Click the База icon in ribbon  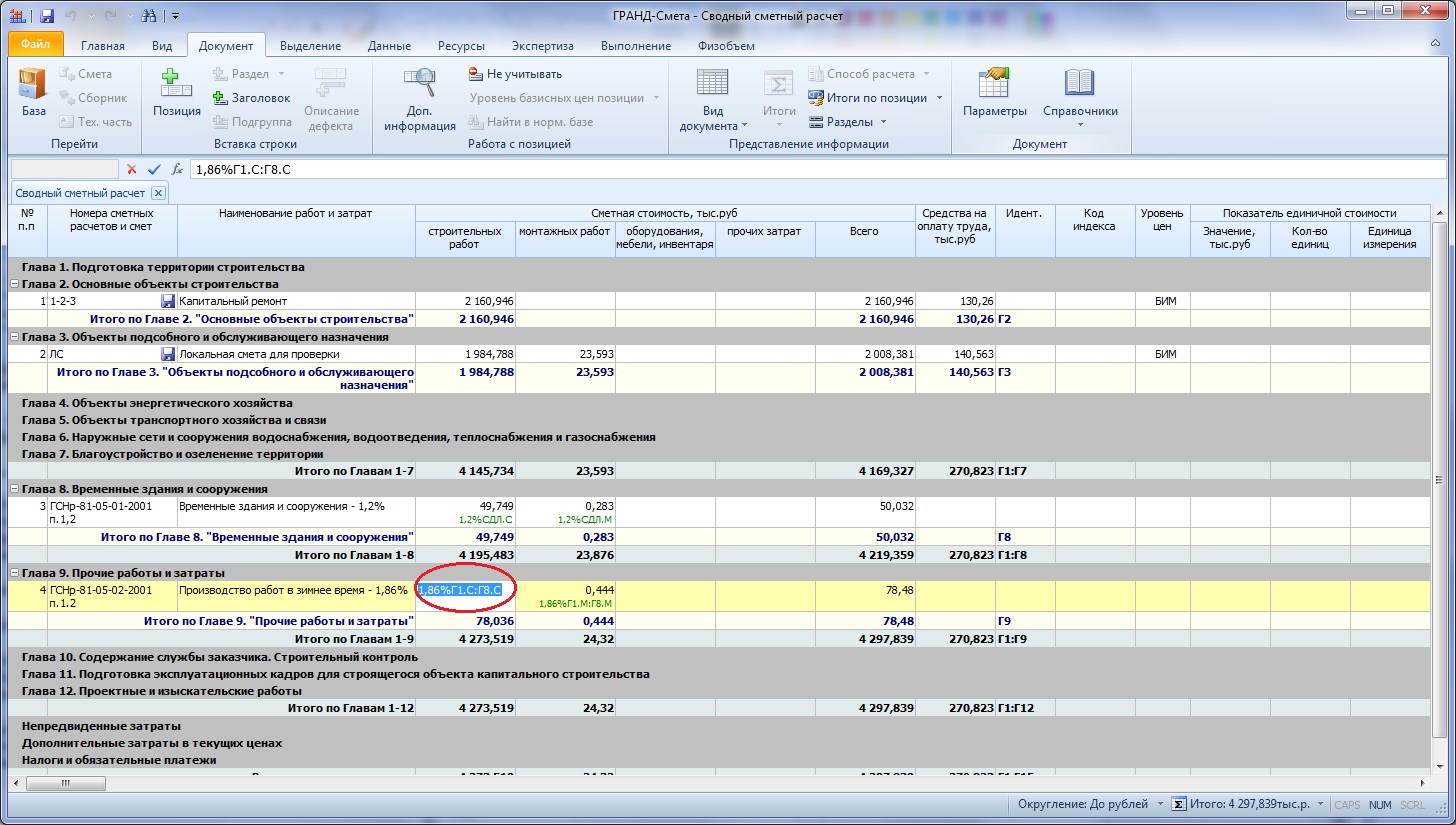[33, 93]
